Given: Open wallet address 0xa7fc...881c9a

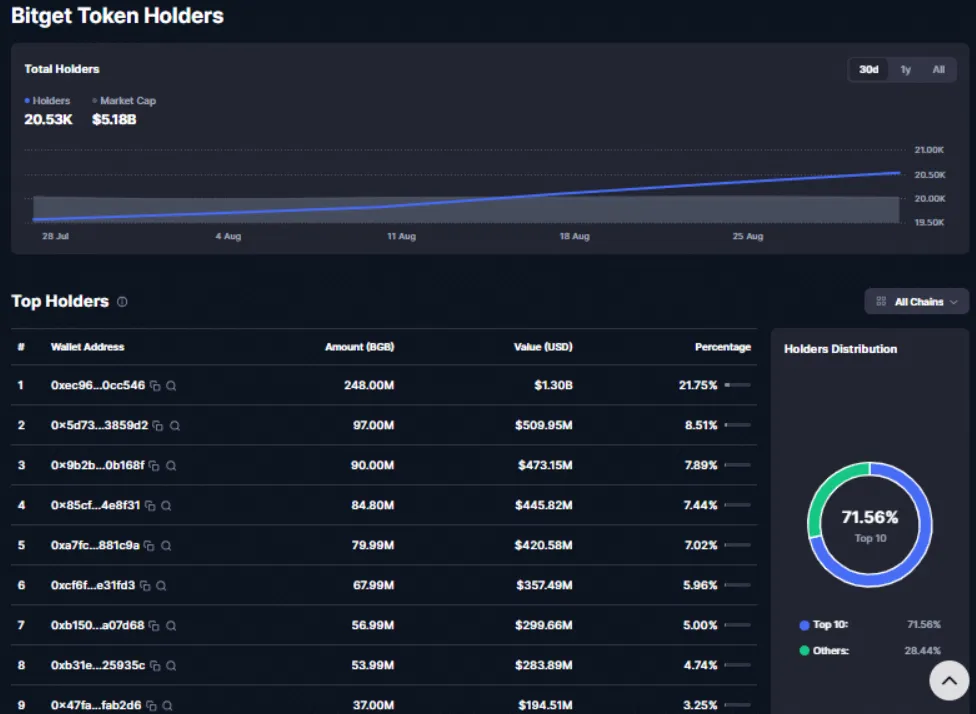Looking at the screenshot, I should [x=95, y=545].
